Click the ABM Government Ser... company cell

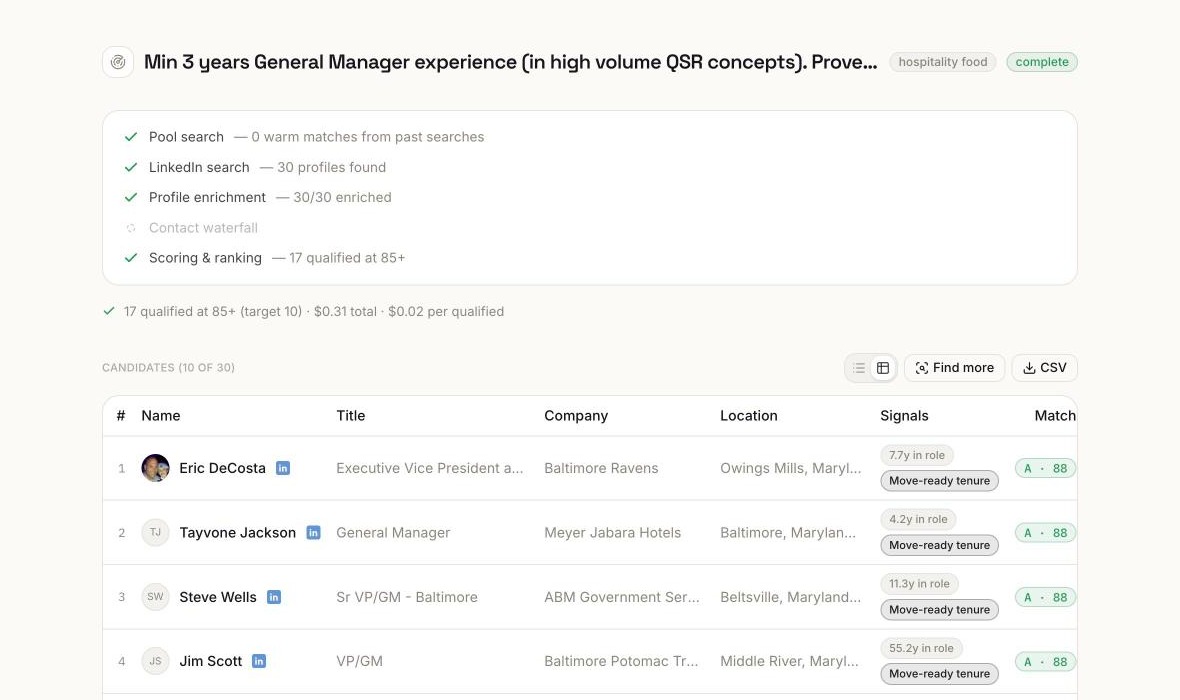622,597
